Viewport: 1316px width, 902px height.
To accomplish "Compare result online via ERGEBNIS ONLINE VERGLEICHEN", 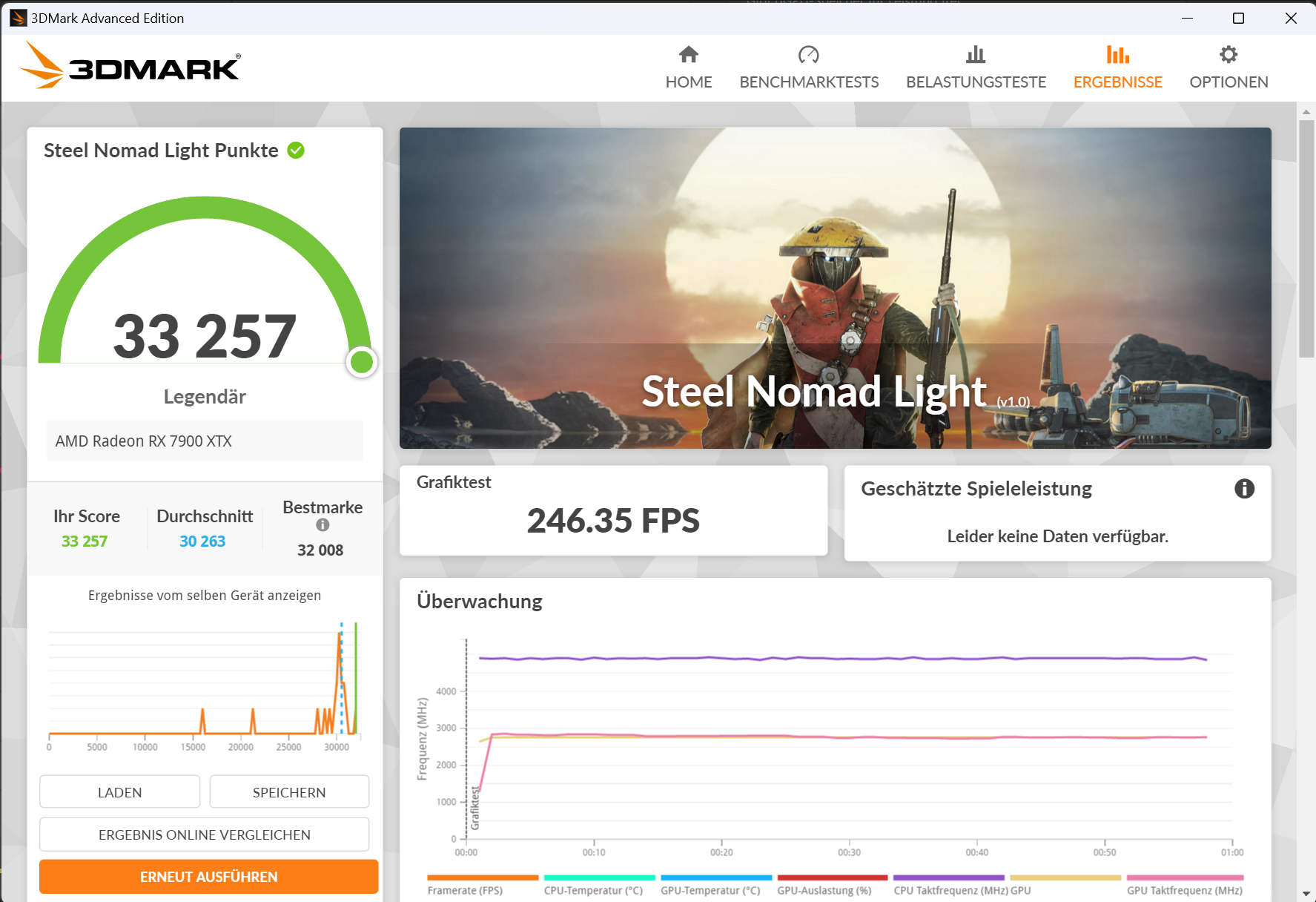I will [x=205, y=834].
